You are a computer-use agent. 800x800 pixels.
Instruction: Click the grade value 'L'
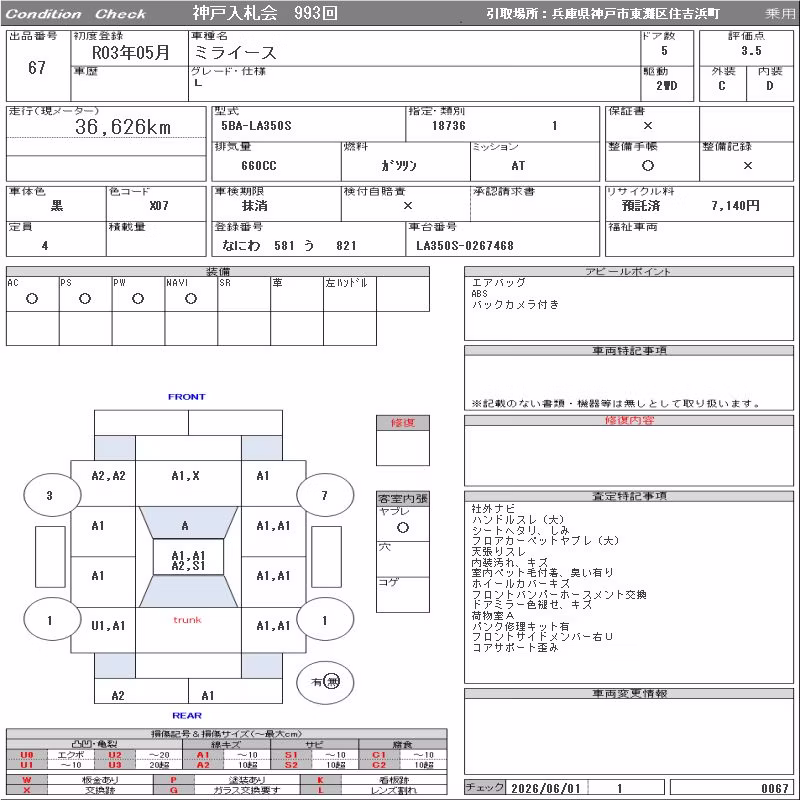pos(198,82)
